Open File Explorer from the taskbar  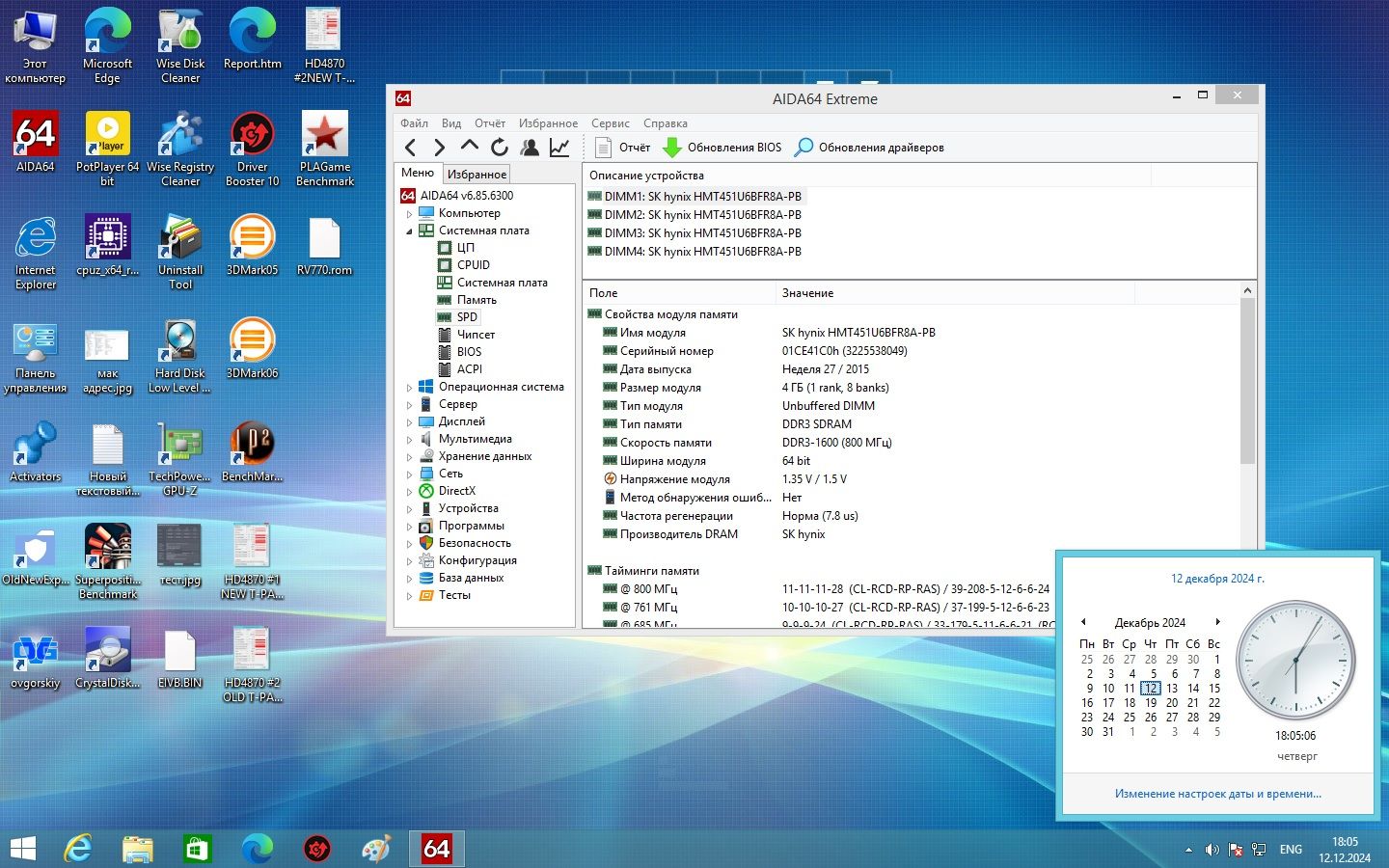click(138, 849)
